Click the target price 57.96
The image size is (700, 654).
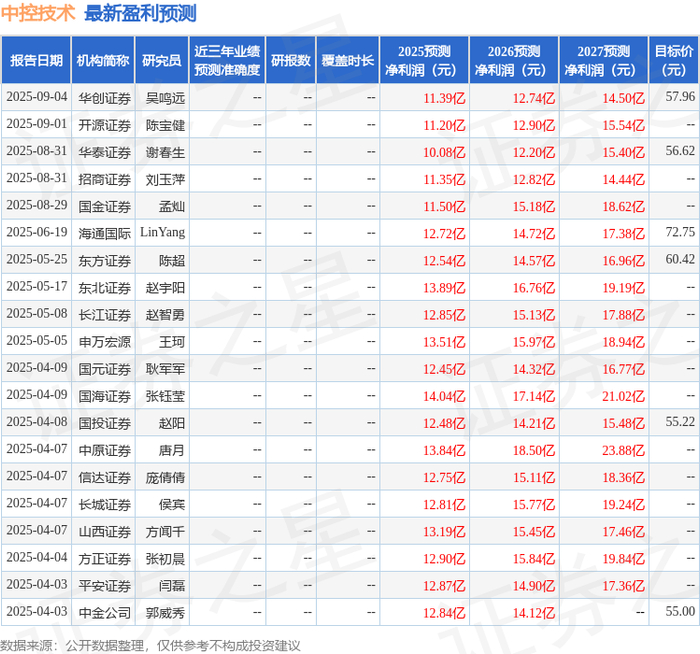680,96
